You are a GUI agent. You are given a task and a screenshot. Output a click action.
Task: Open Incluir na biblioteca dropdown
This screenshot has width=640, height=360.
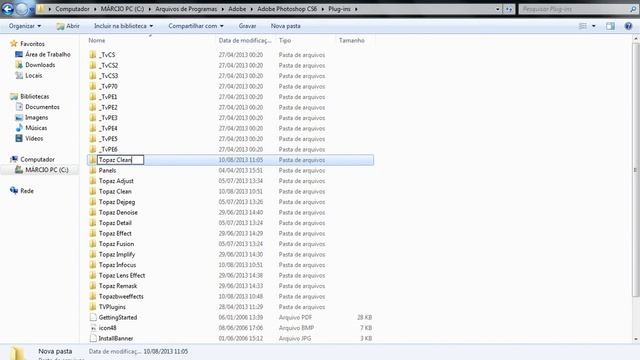124,26
